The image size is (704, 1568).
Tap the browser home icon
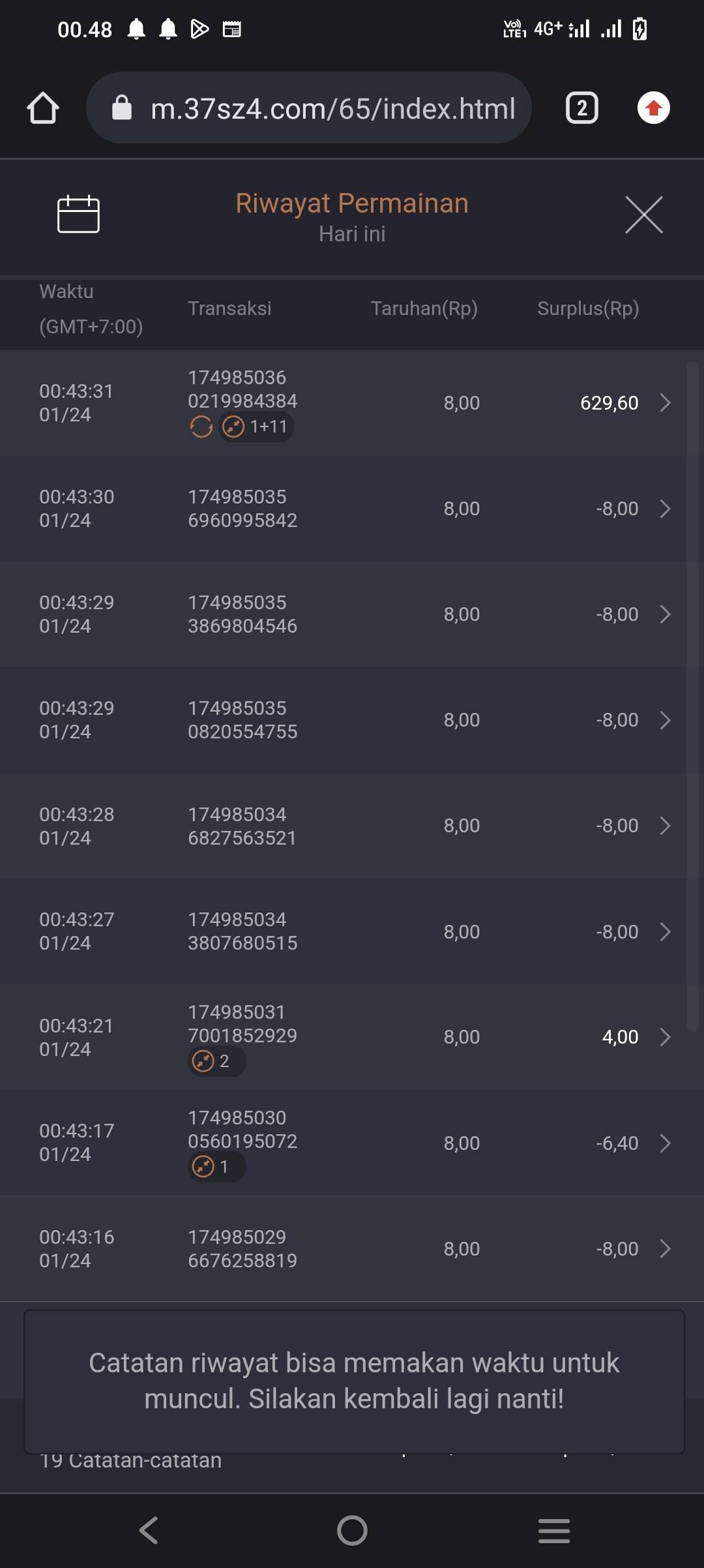coord(43,108)
